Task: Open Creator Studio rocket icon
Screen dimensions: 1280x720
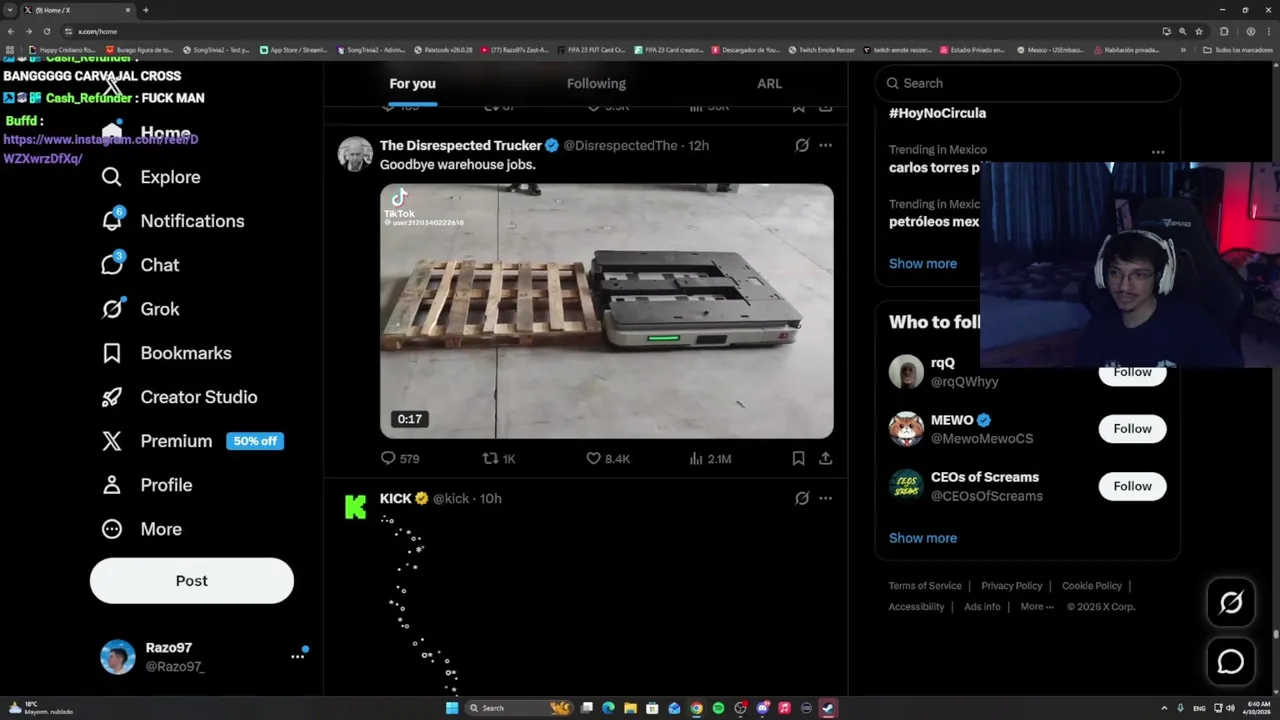Action: (112, 397)
